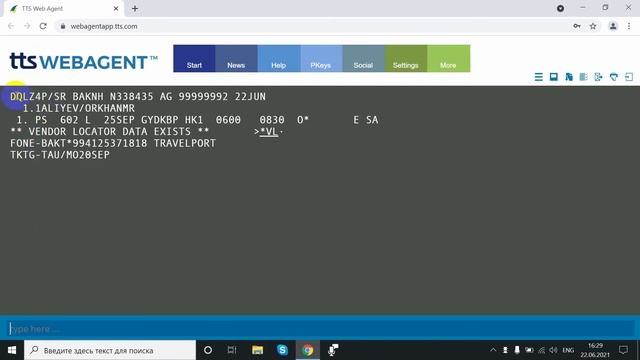The width and height of the screenshot is (640, 360).
Task: Go back with the browser back arrow
Action: [11, 26]
